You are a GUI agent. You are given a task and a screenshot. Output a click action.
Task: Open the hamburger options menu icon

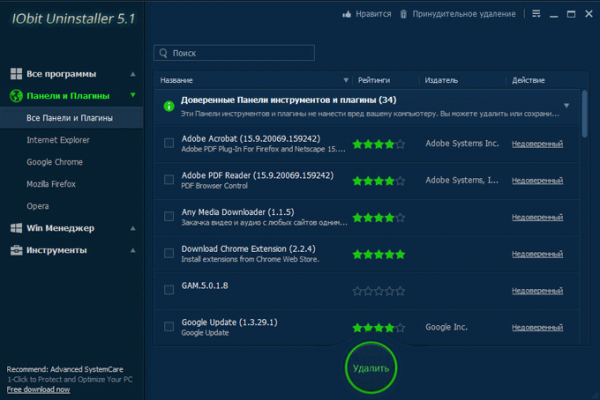point(536,14)
